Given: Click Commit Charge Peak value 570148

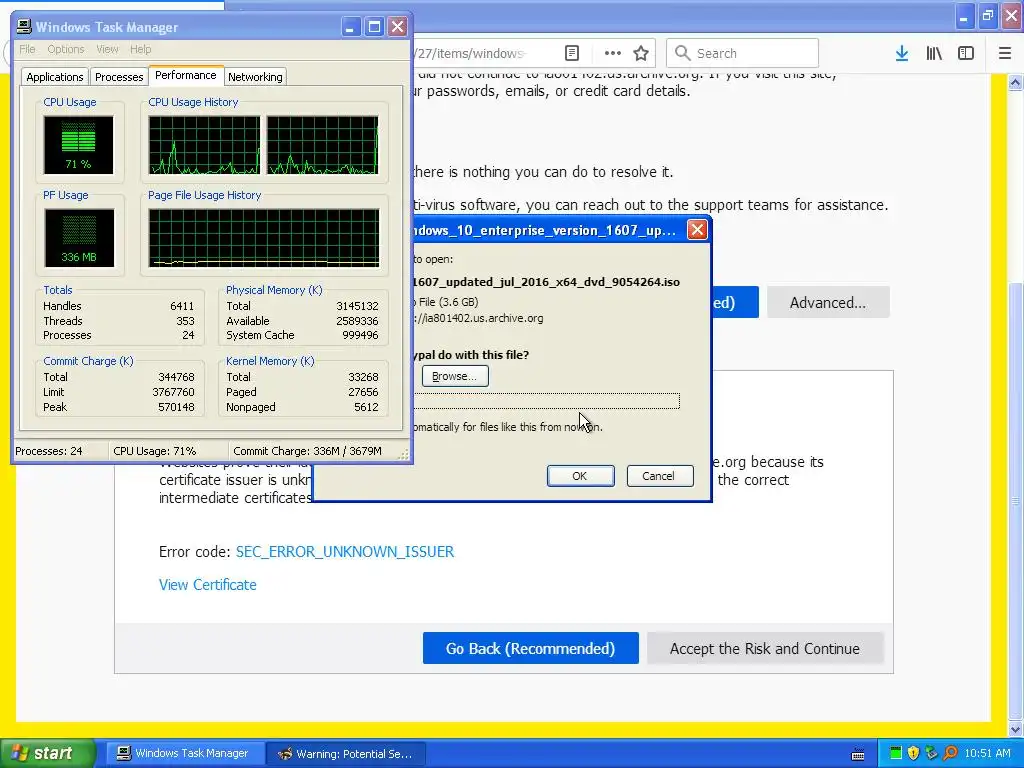Looking at the screenshot, I should [176, 408].
